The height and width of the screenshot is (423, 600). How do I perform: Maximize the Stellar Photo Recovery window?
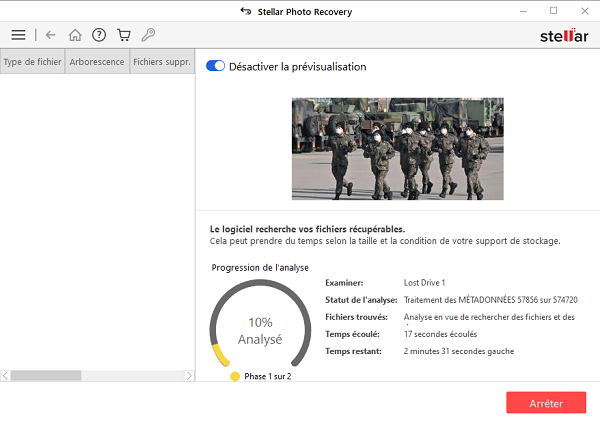pyautogui.click(x=553, y=11)
